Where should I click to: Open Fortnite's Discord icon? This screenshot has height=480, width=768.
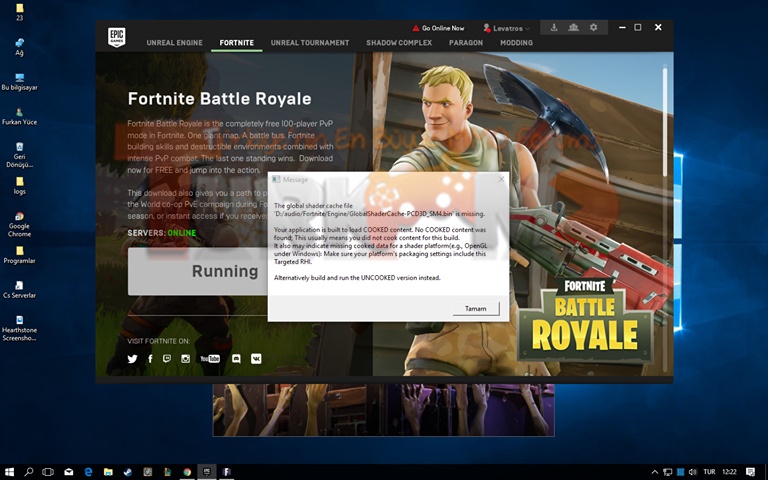tap(236, 359)
